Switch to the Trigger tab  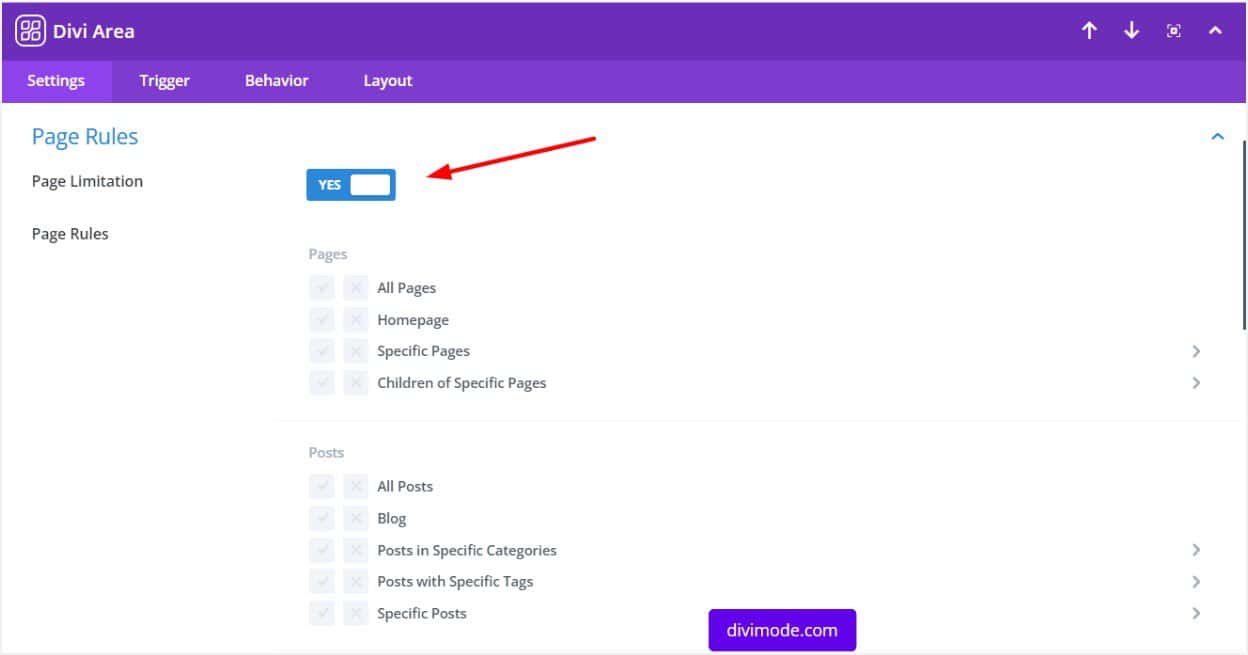[165, 81]
